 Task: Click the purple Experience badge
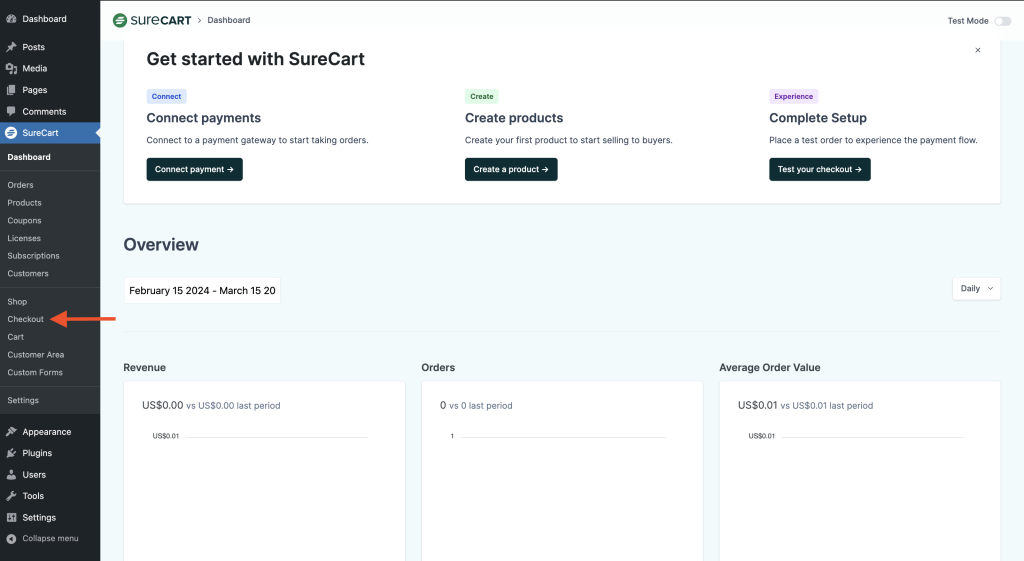pos(793,97)
